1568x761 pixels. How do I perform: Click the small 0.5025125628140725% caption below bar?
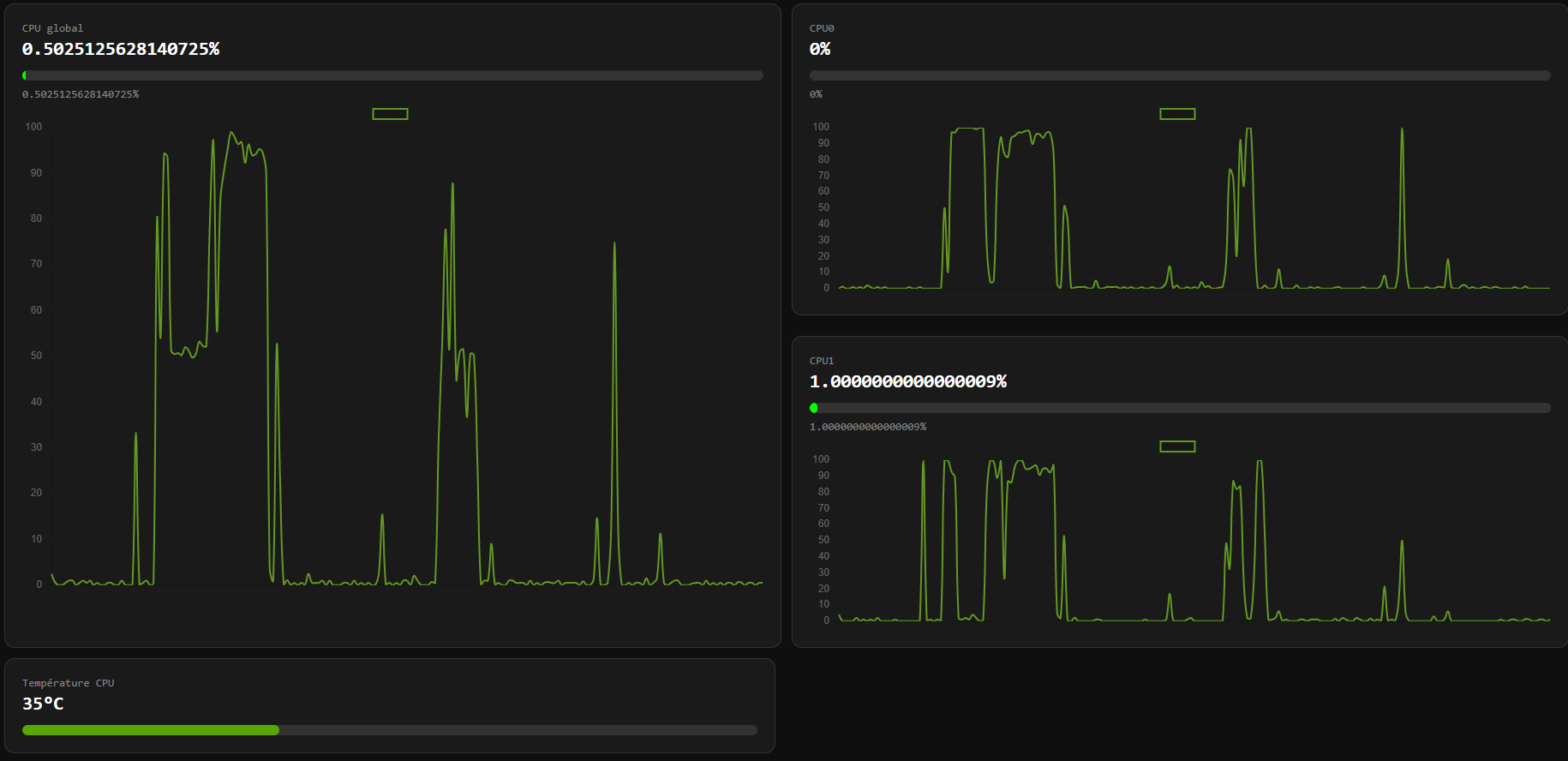(x=81, y=94)
